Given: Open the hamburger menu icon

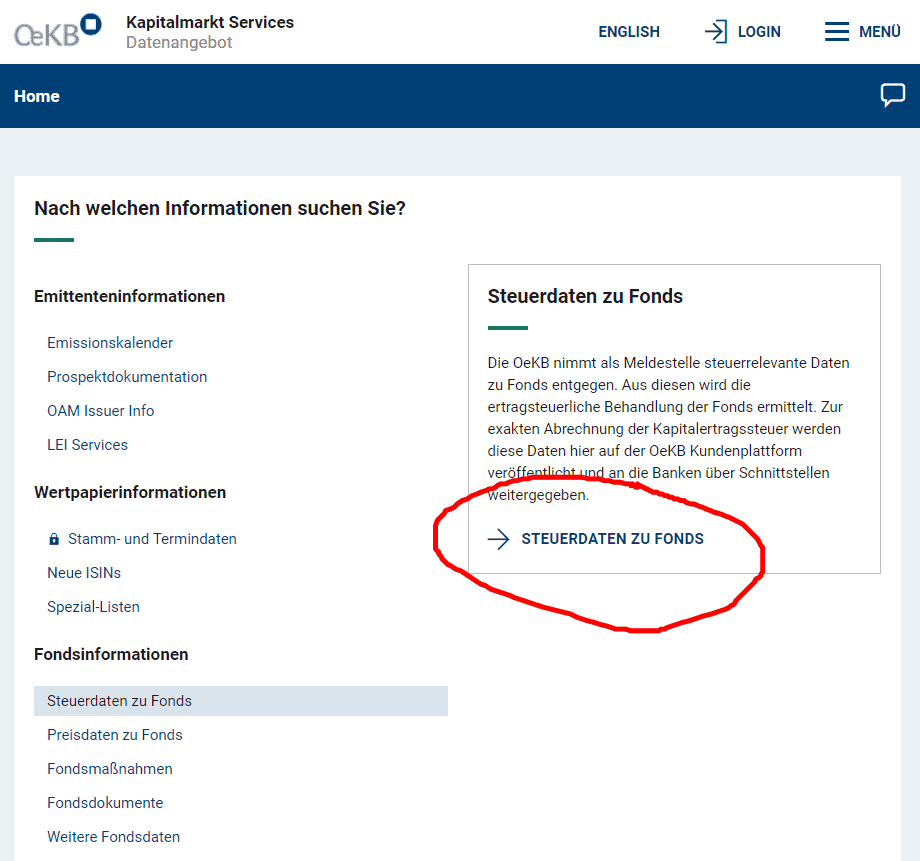Looking at the screenshot, I should [837, 32].
